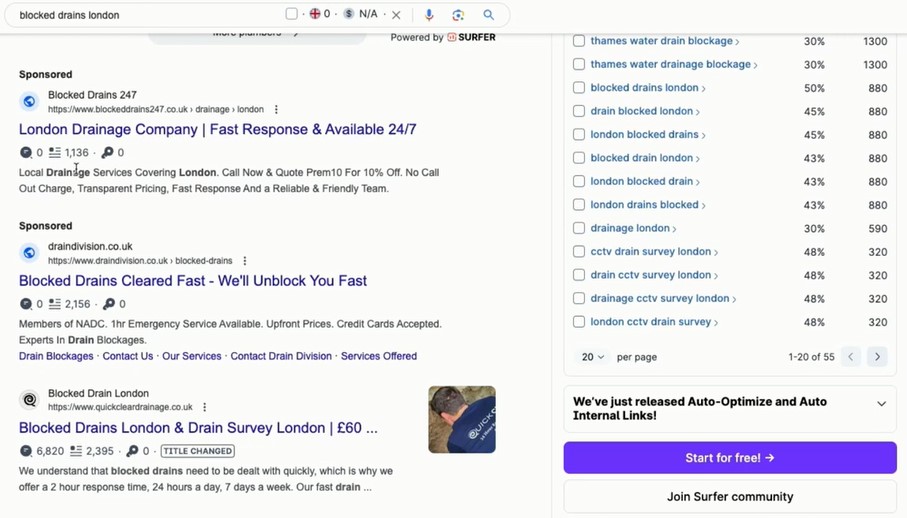Go to previous page of keywords

tap(850, 357)
